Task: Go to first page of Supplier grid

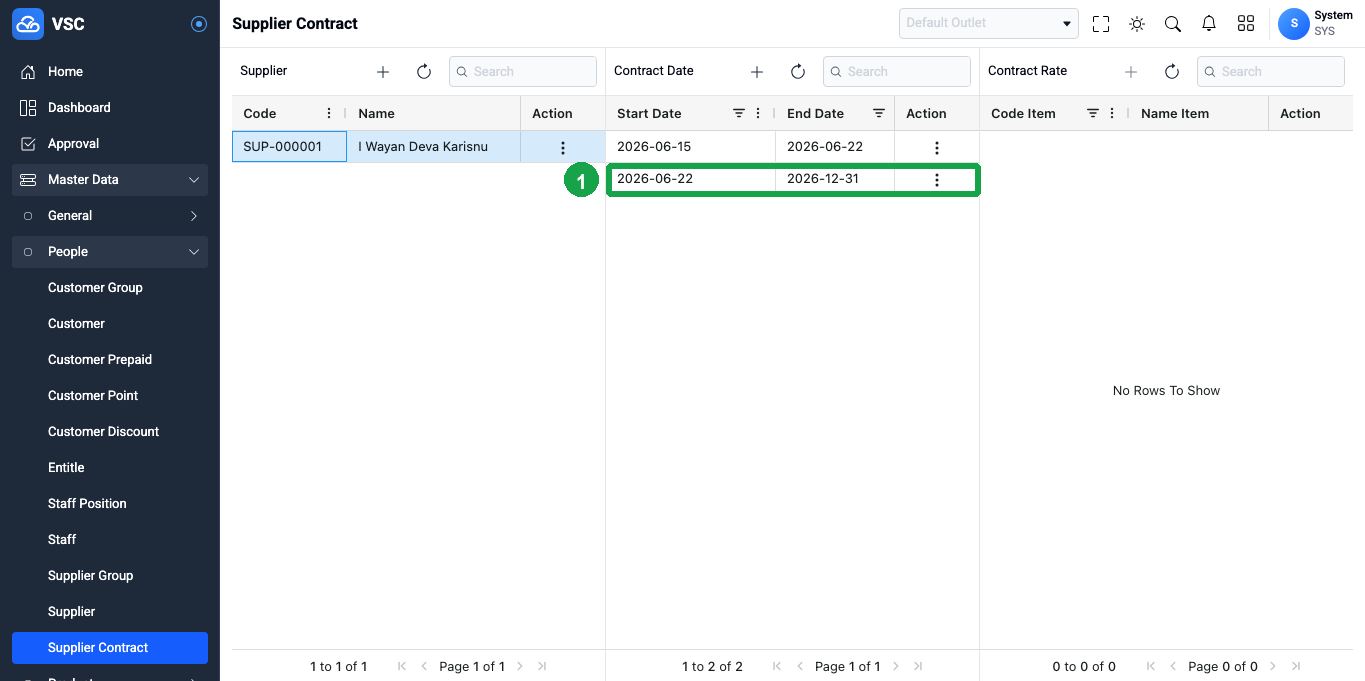Action: click(x=402, y=666)
